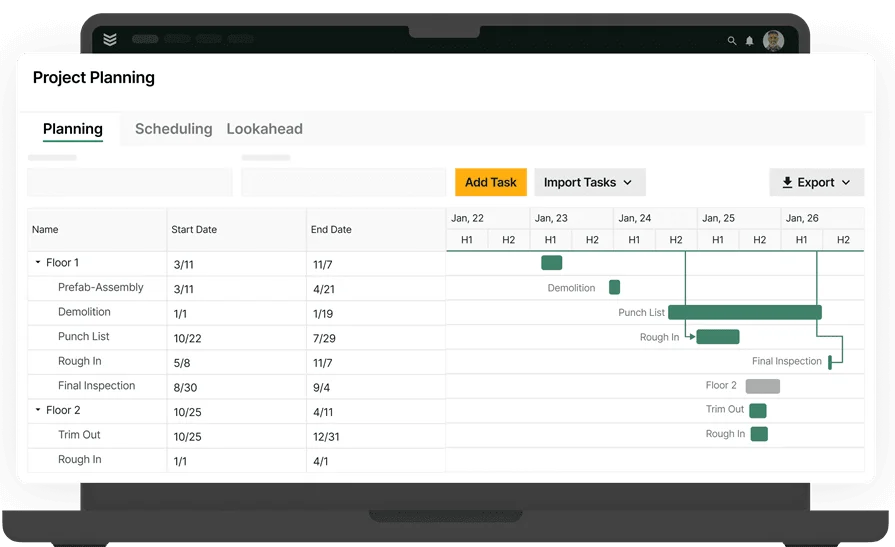Viewport: 895px width, 547px height.
Task: Click the Start Date column header
Action: tap(194, 230)
